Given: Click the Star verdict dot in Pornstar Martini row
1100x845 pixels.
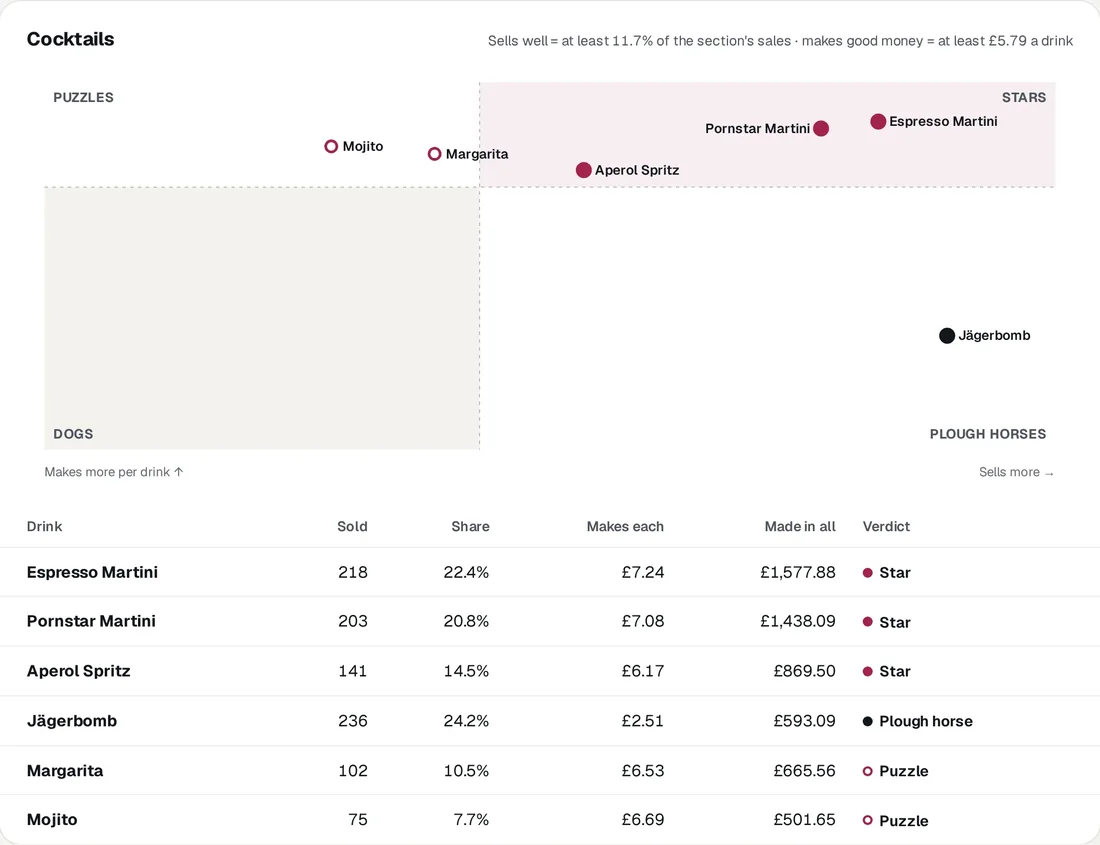Looking at the screenshot, I should 867,622.
